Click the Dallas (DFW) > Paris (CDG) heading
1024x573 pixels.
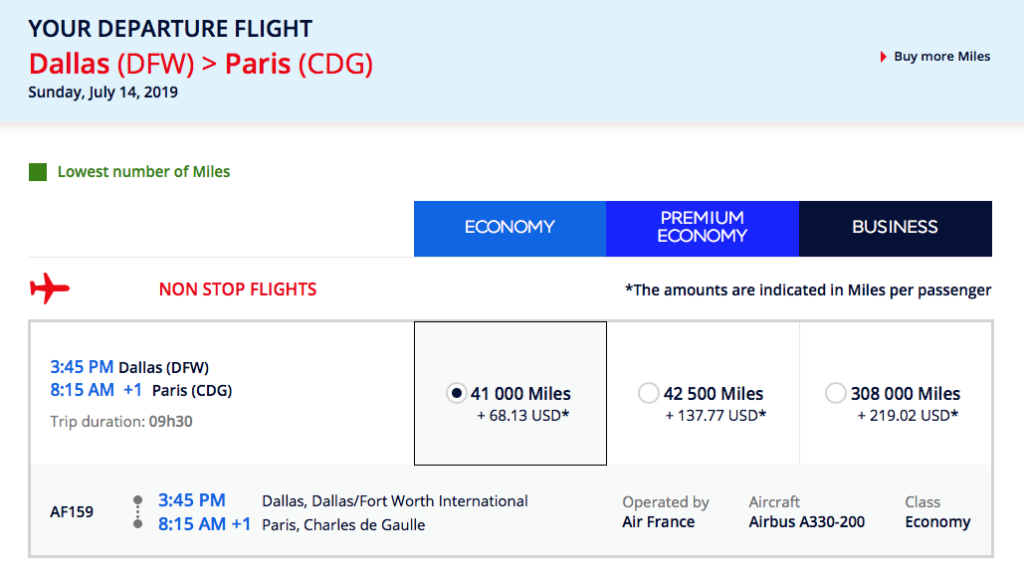tap(200, 64)
